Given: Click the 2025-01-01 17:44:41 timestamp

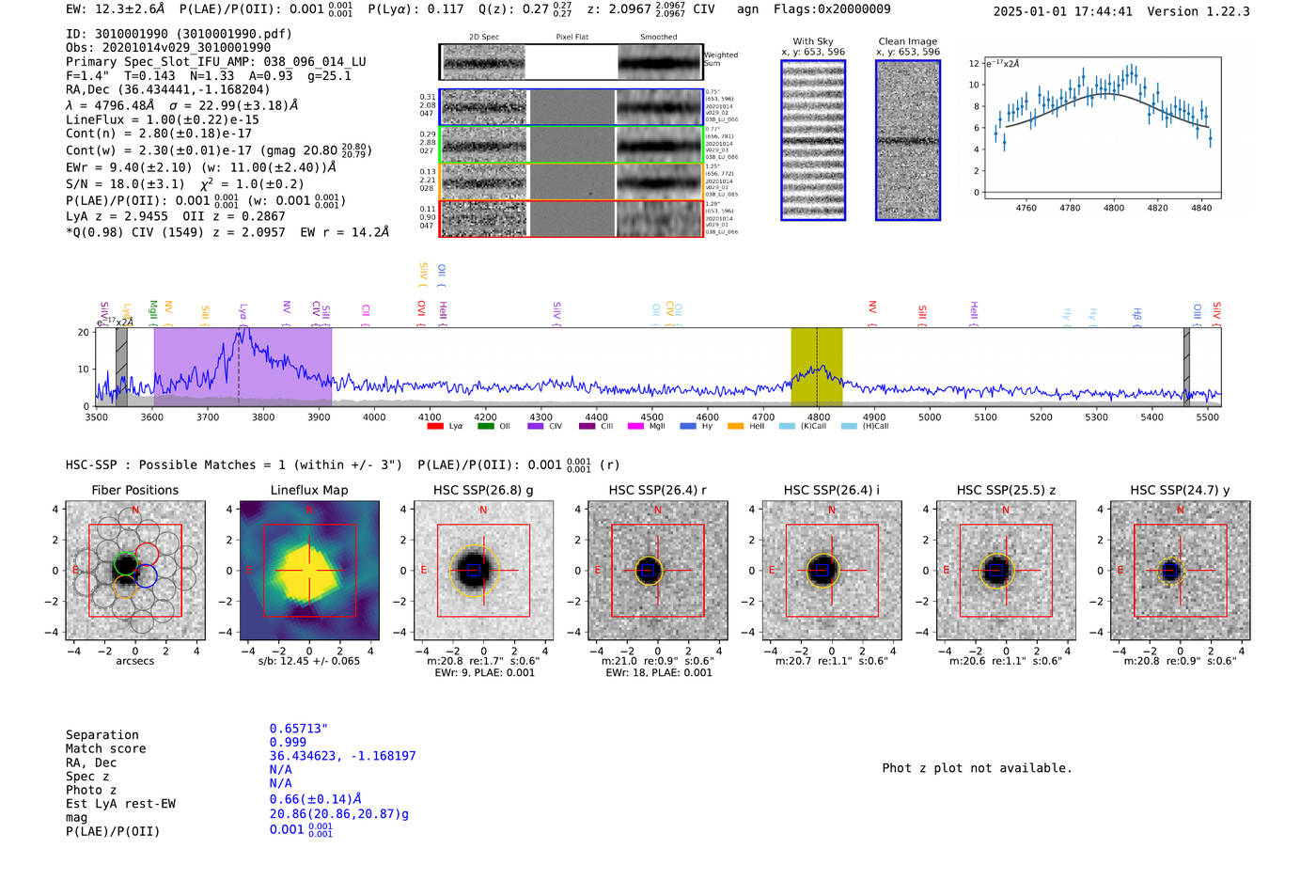Looking at the screenshot, I should 1063,11.
